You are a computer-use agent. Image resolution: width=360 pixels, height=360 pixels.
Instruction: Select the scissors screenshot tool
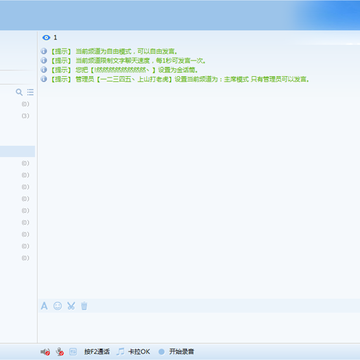[x=71, y=306]
